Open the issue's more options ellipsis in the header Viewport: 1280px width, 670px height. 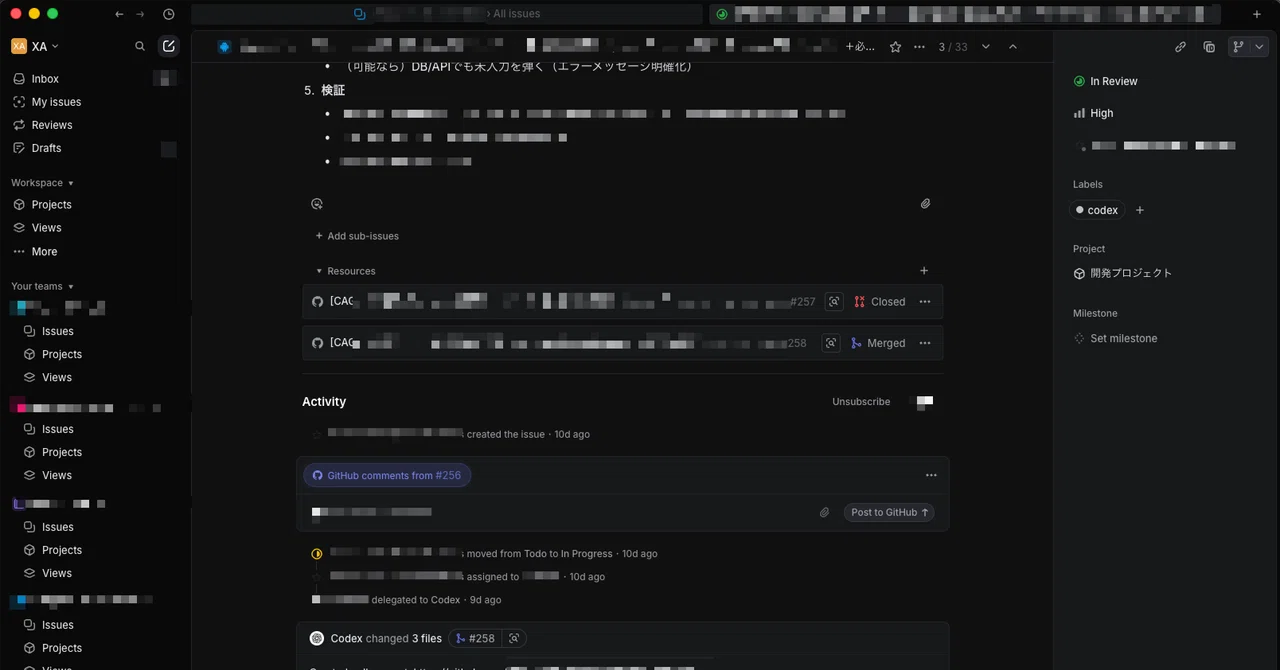pyautogui.click(x=920, y=47)
